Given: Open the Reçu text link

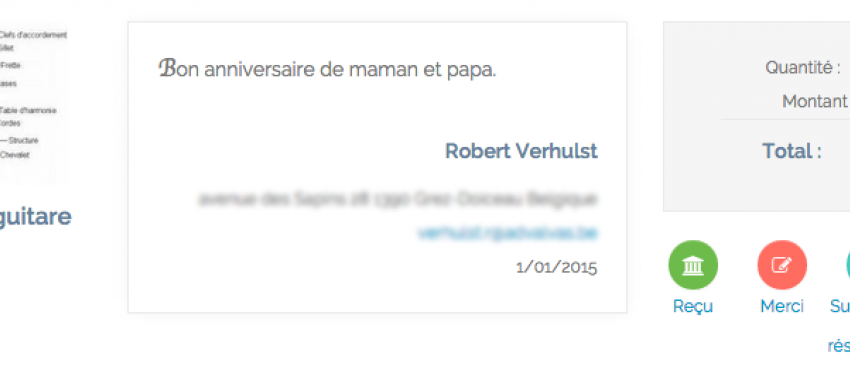Looking at the screenshot, I should (x=693, y=307).
